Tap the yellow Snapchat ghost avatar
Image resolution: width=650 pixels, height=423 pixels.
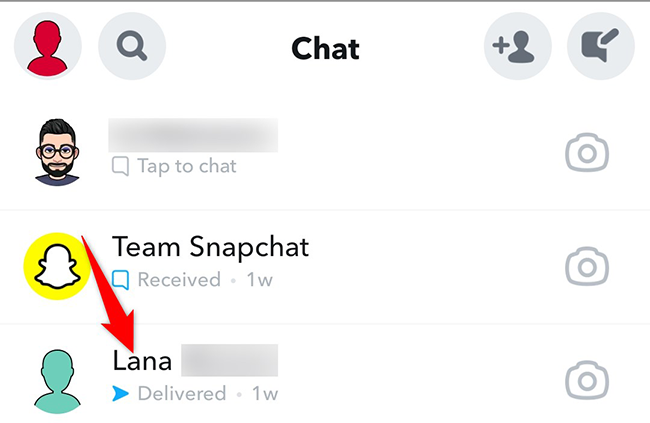pyautogui.click(x=57, y=266)
